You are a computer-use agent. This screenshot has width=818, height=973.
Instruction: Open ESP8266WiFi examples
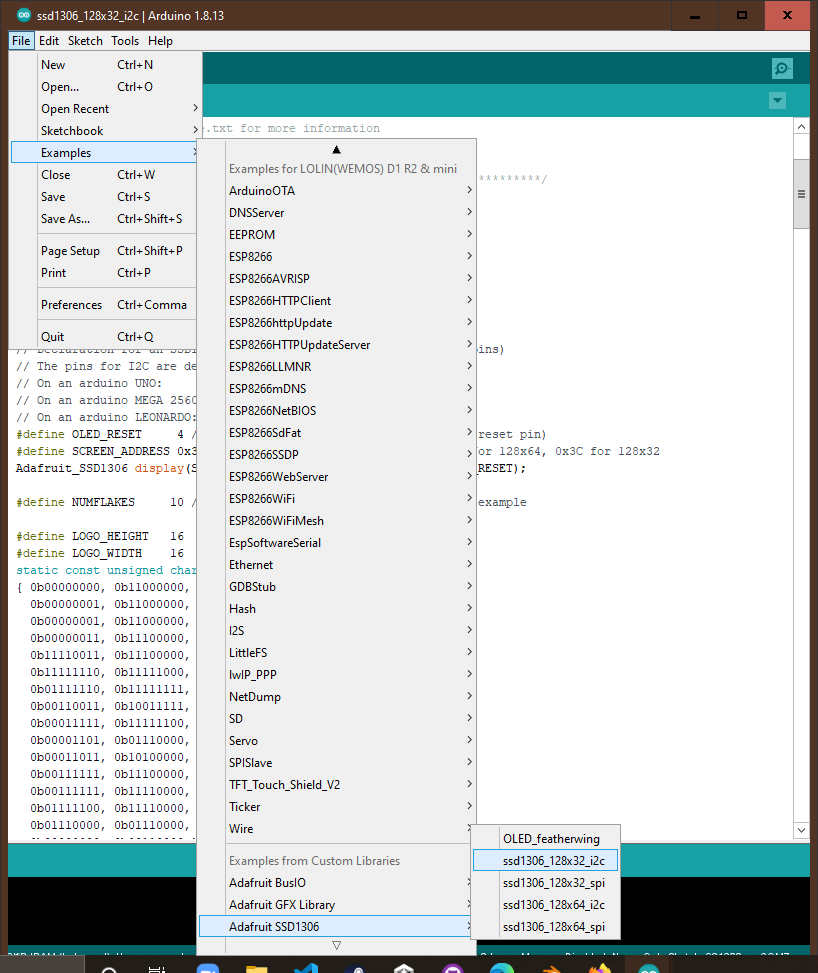(x=337, y=499)
